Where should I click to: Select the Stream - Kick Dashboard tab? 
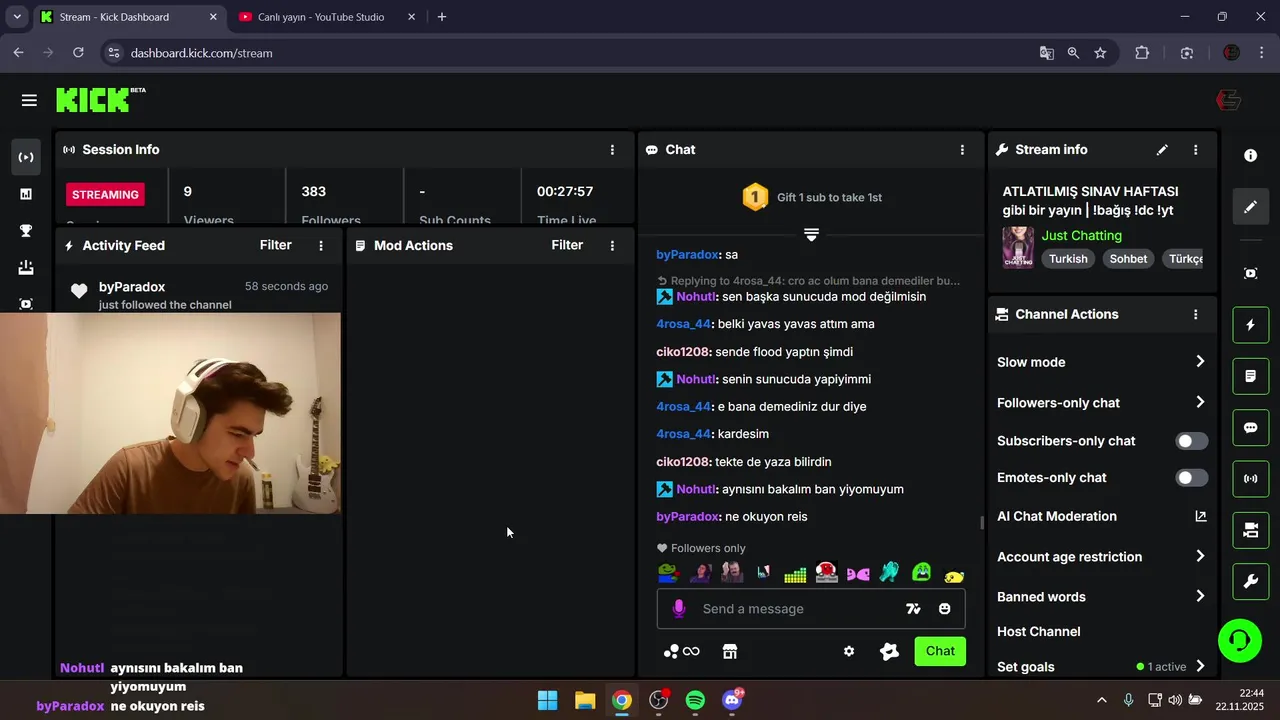pyautogui.click(x=130, y=17)
